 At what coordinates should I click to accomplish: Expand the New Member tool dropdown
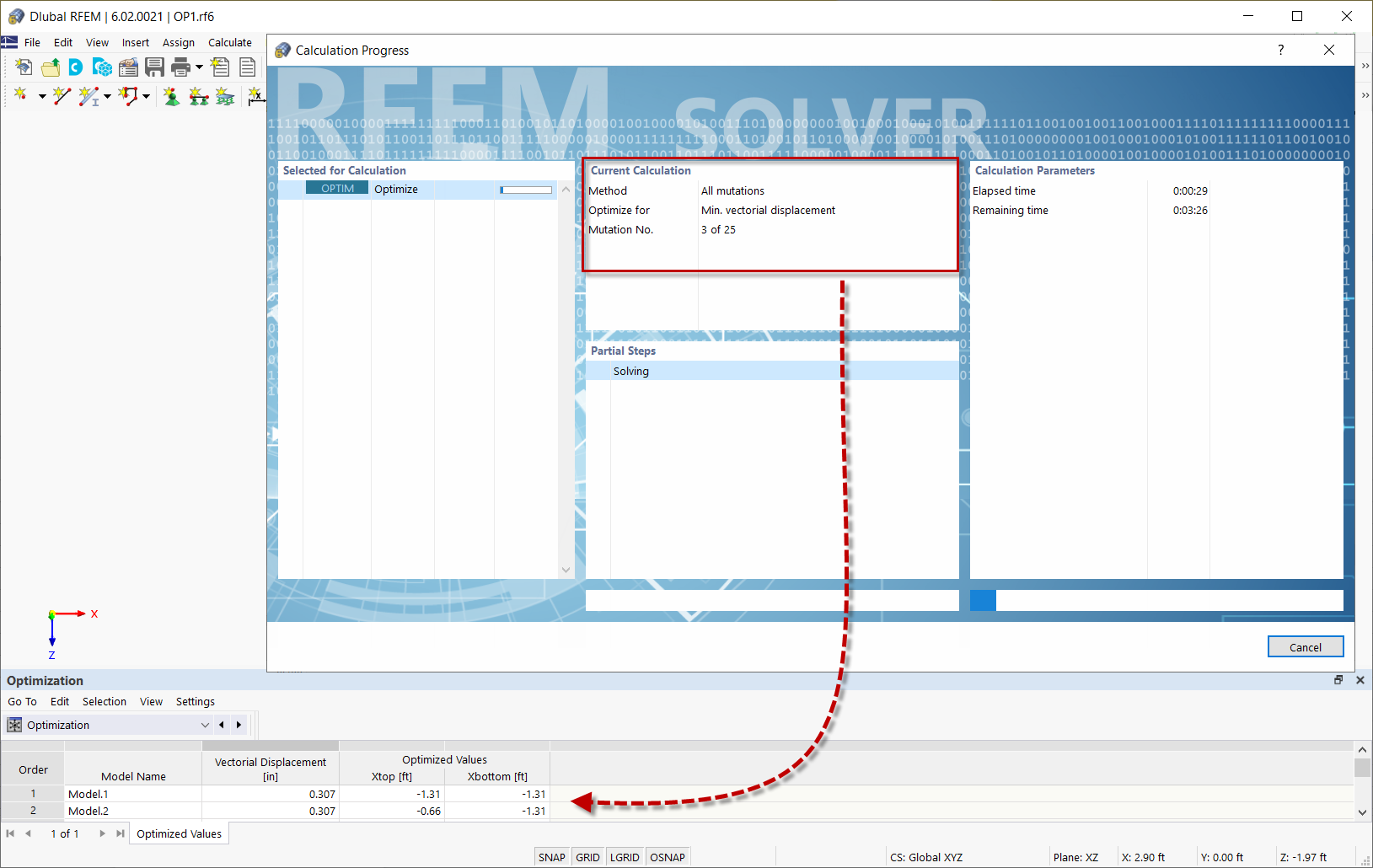(x=107, y=97)
